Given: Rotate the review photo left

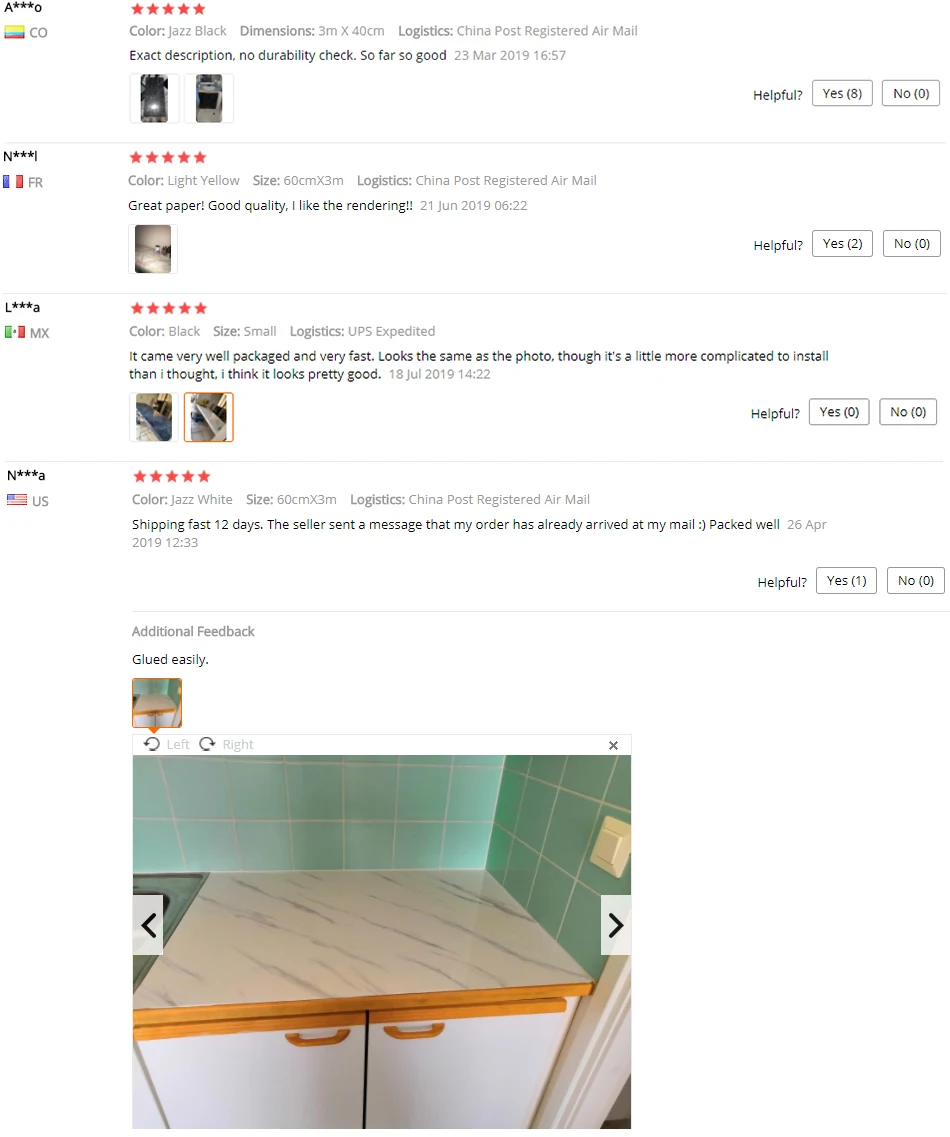Looking at the screenshot, I should 166,744.
